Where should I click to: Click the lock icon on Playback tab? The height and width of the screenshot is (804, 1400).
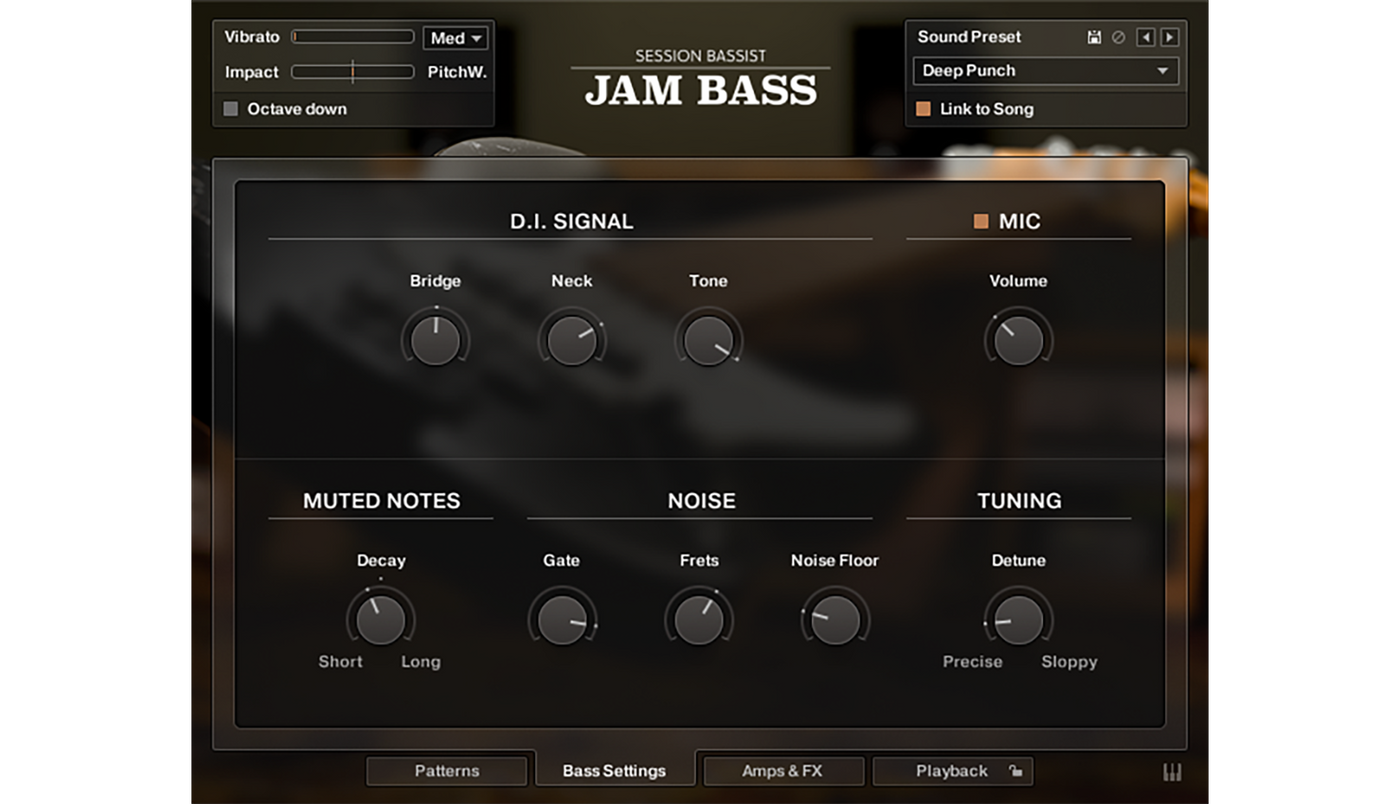(1014, 771)
